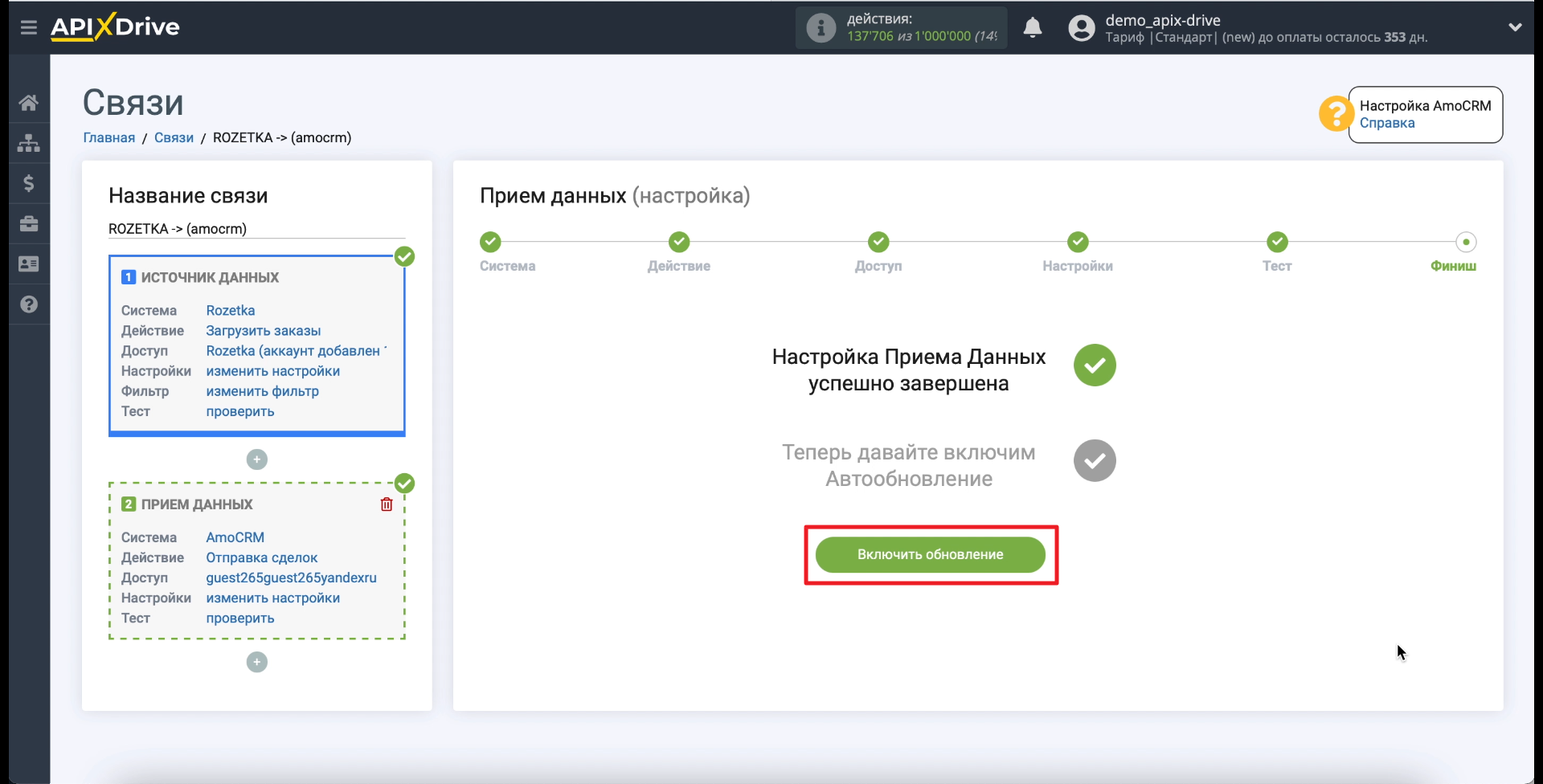Viewport: 1543px width, 784px height.
Task: Open Rozetka account access link
Action: click(296, 350)
